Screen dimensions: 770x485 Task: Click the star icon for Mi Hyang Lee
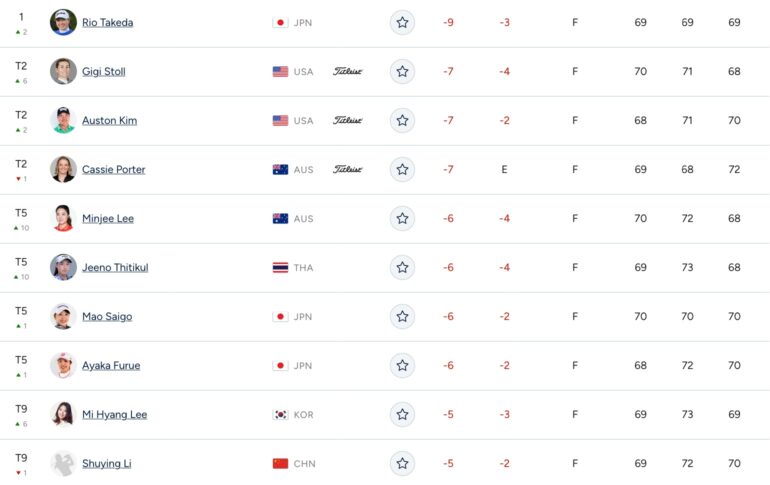402,415
